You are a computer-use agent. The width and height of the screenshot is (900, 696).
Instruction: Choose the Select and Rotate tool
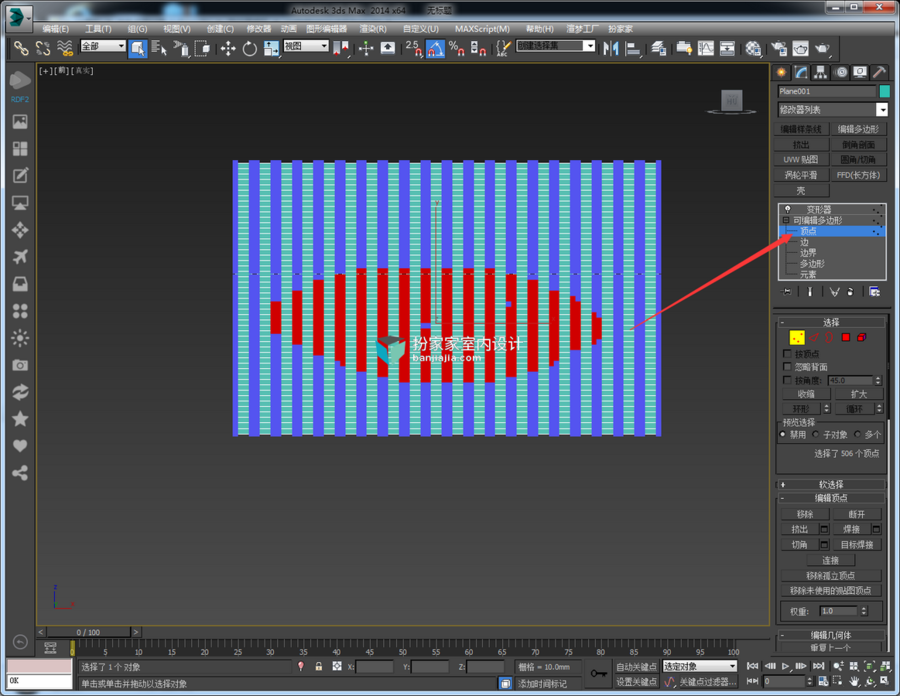click(250, 49)
